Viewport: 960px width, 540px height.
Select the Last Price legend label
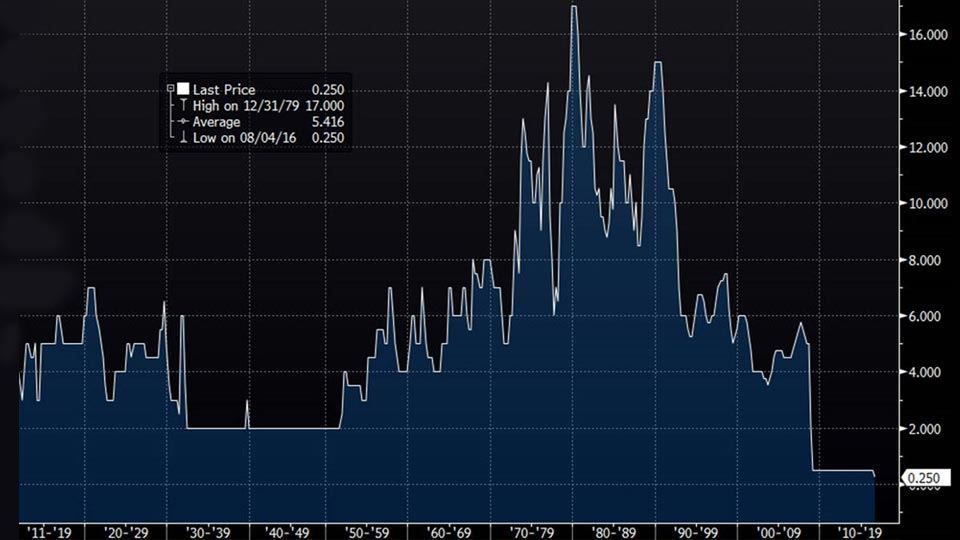coord(223,89)
